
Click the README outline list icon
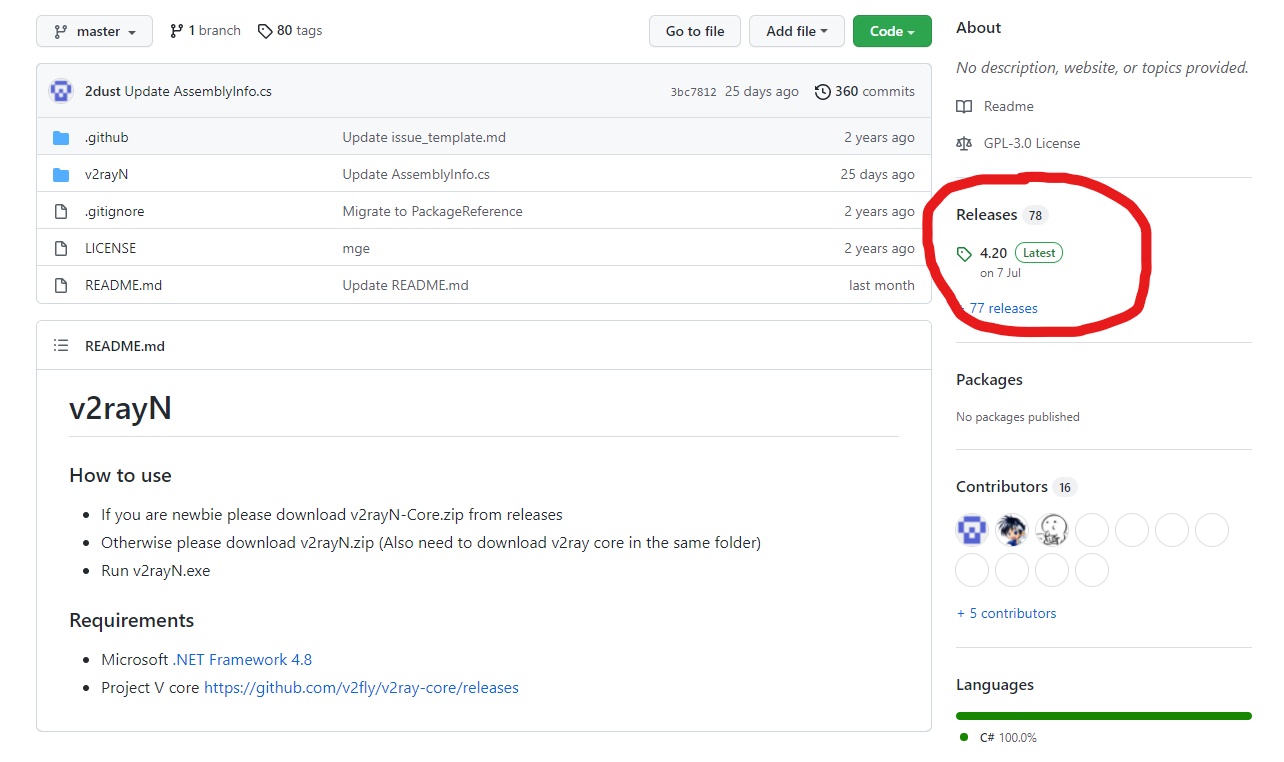[x=61, y=346]
